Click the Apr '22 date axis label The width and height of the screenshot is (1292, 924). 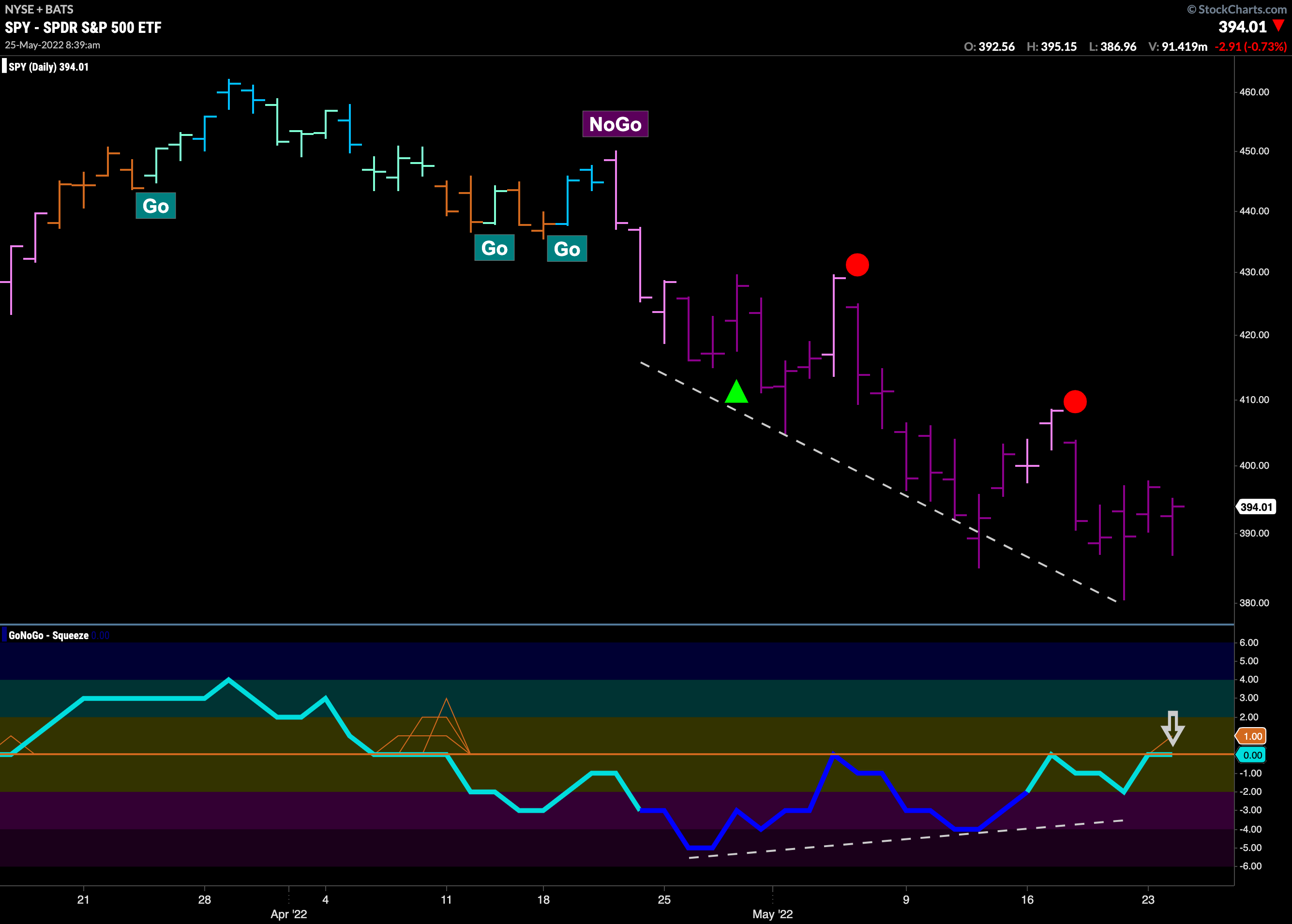(288, 914)
